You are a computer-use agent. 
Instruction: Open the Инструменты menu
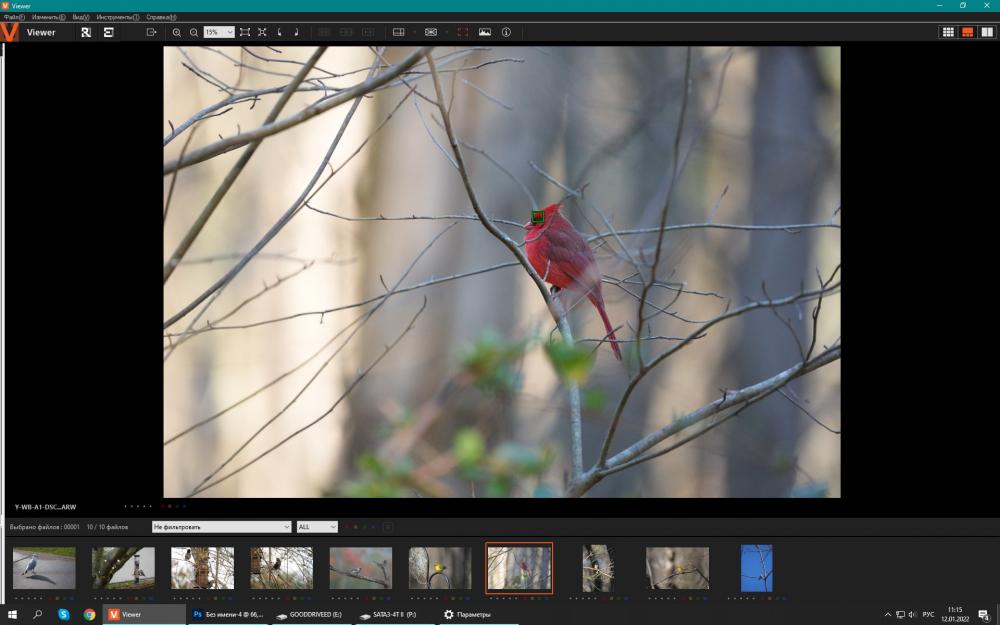[118, 17]
